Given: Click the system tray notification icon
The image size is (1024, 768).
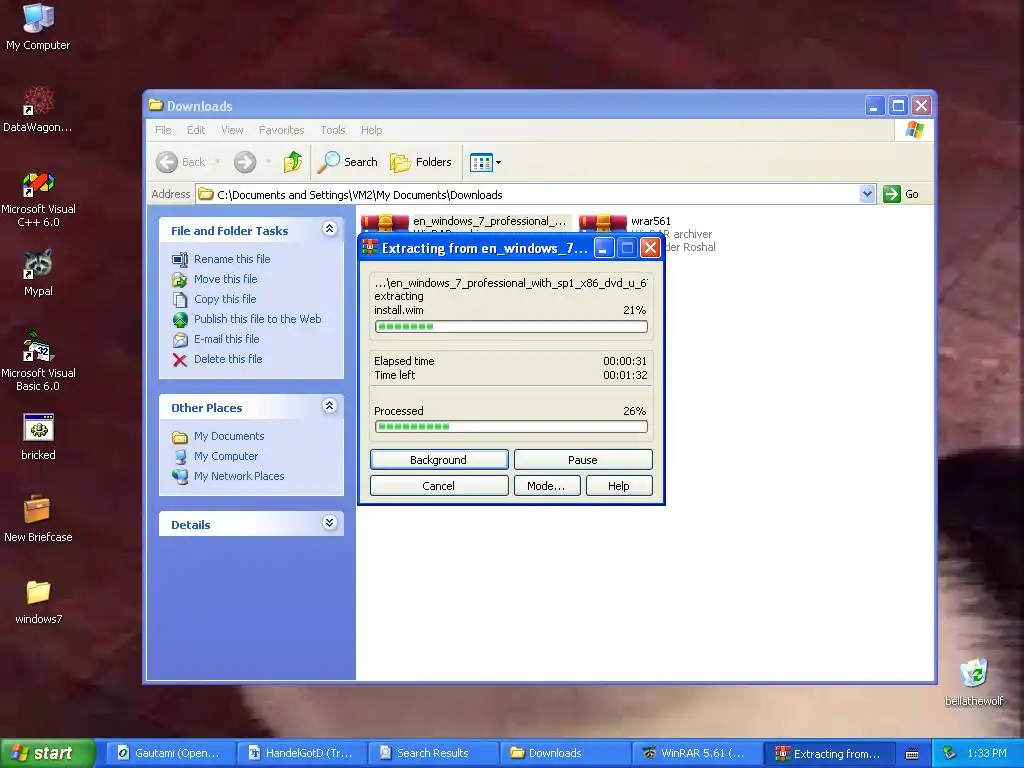Looking at the screenshot, I should pos(949,754).
